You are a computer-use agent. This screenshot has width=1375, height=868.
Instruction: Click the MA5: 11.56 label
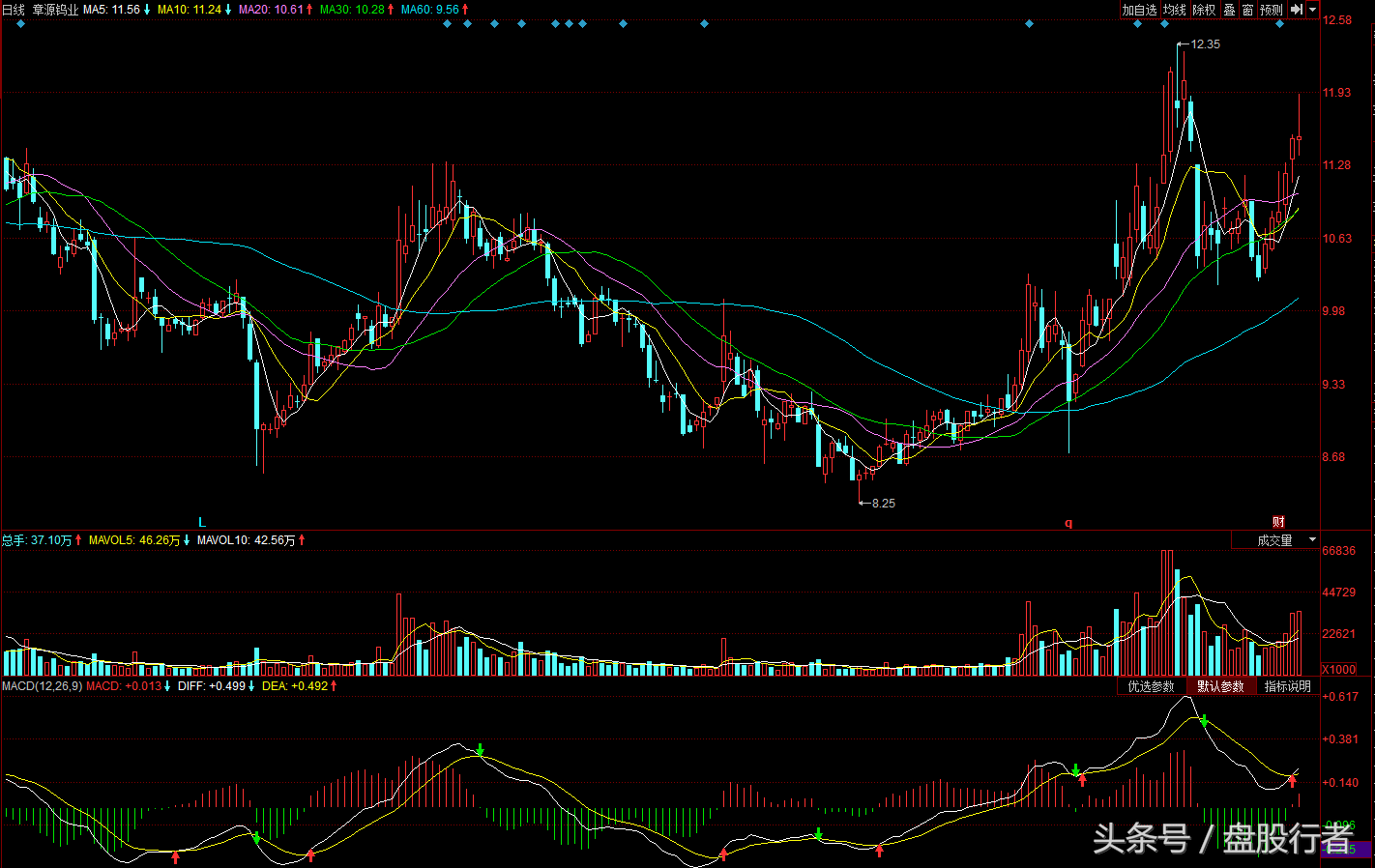[x=111, y=10]
